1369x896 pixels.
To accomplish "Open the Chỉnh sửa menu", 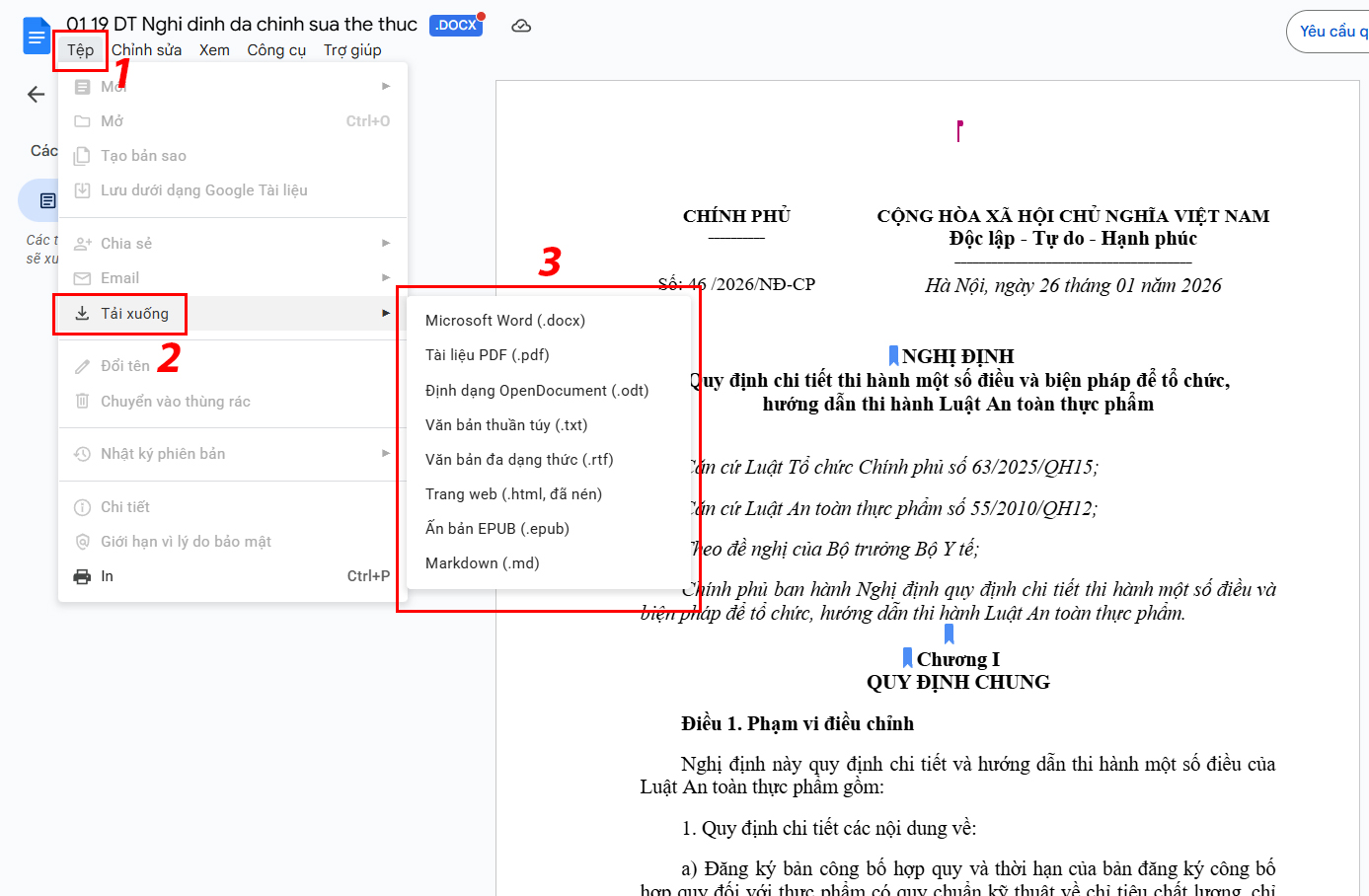I will pos(146,50).
